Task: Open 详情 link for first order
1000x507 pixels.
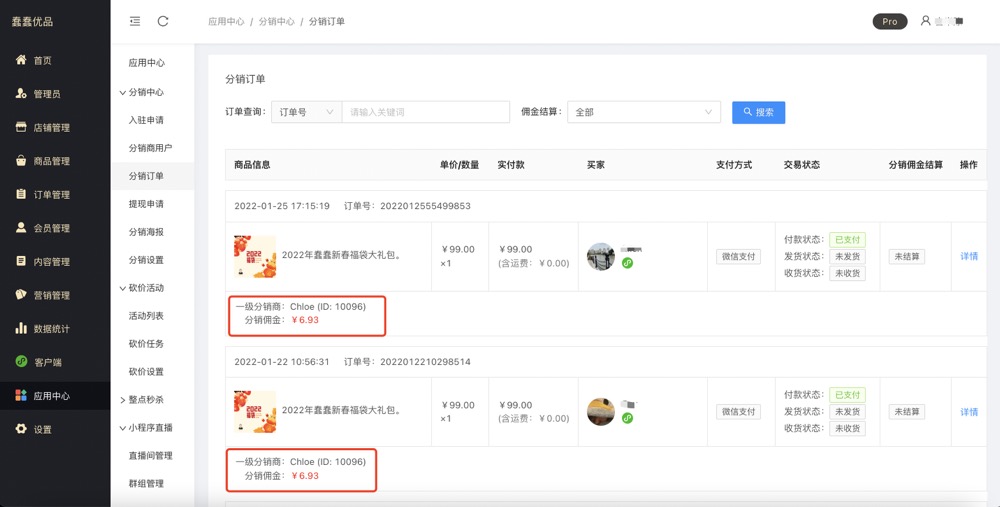Action: (969, 257)
